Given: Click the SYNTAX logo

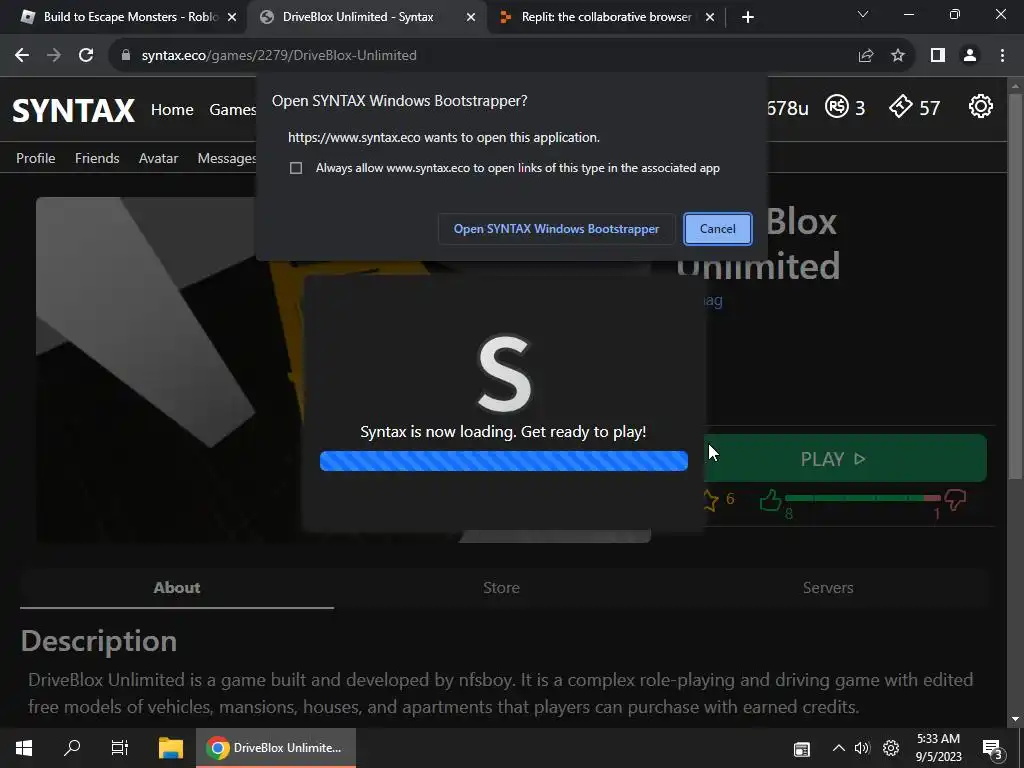Looking at the screenshot, I should (73, 110).
